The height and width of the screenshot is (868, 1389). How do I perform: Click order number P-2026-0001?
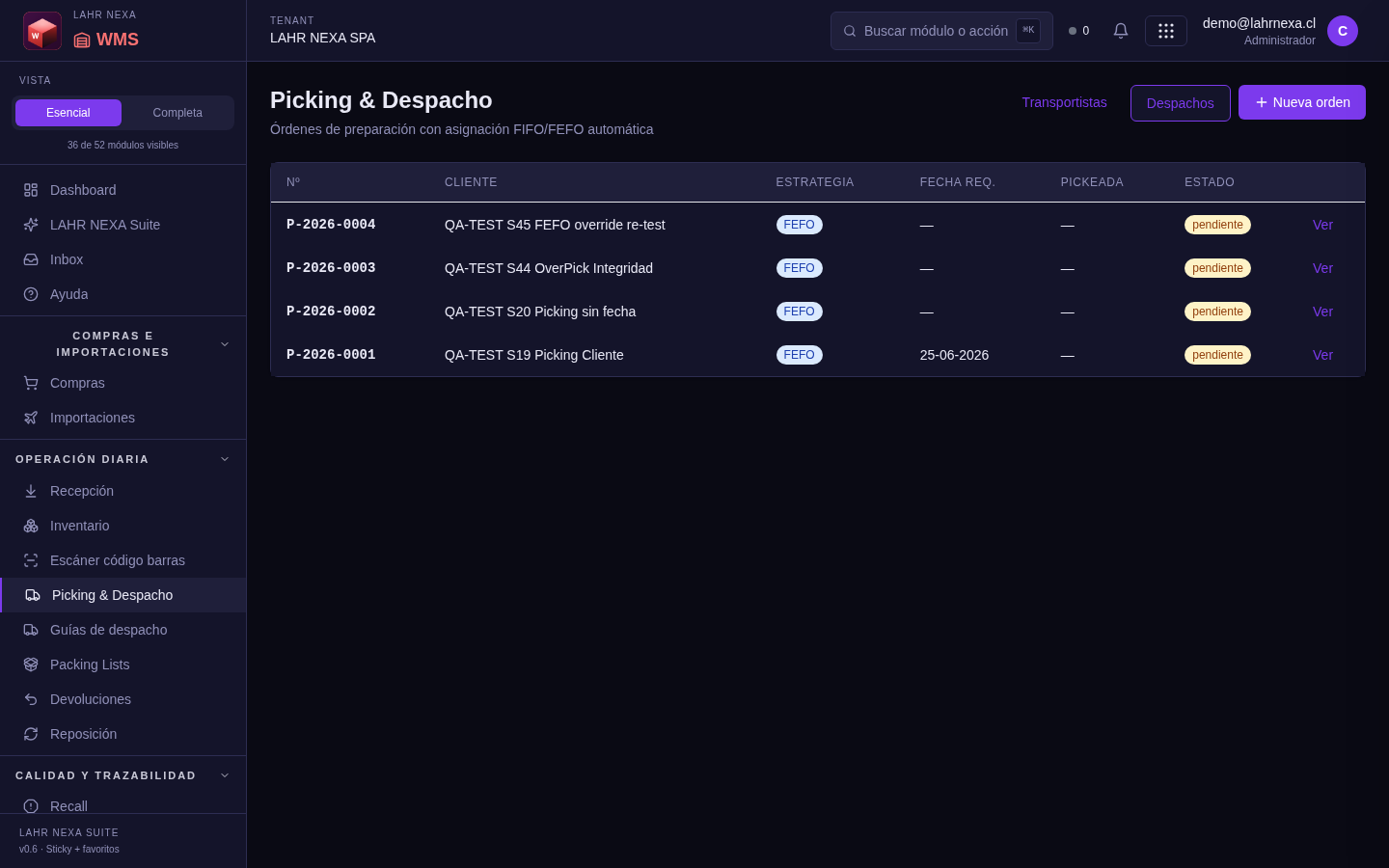(331, 355)
